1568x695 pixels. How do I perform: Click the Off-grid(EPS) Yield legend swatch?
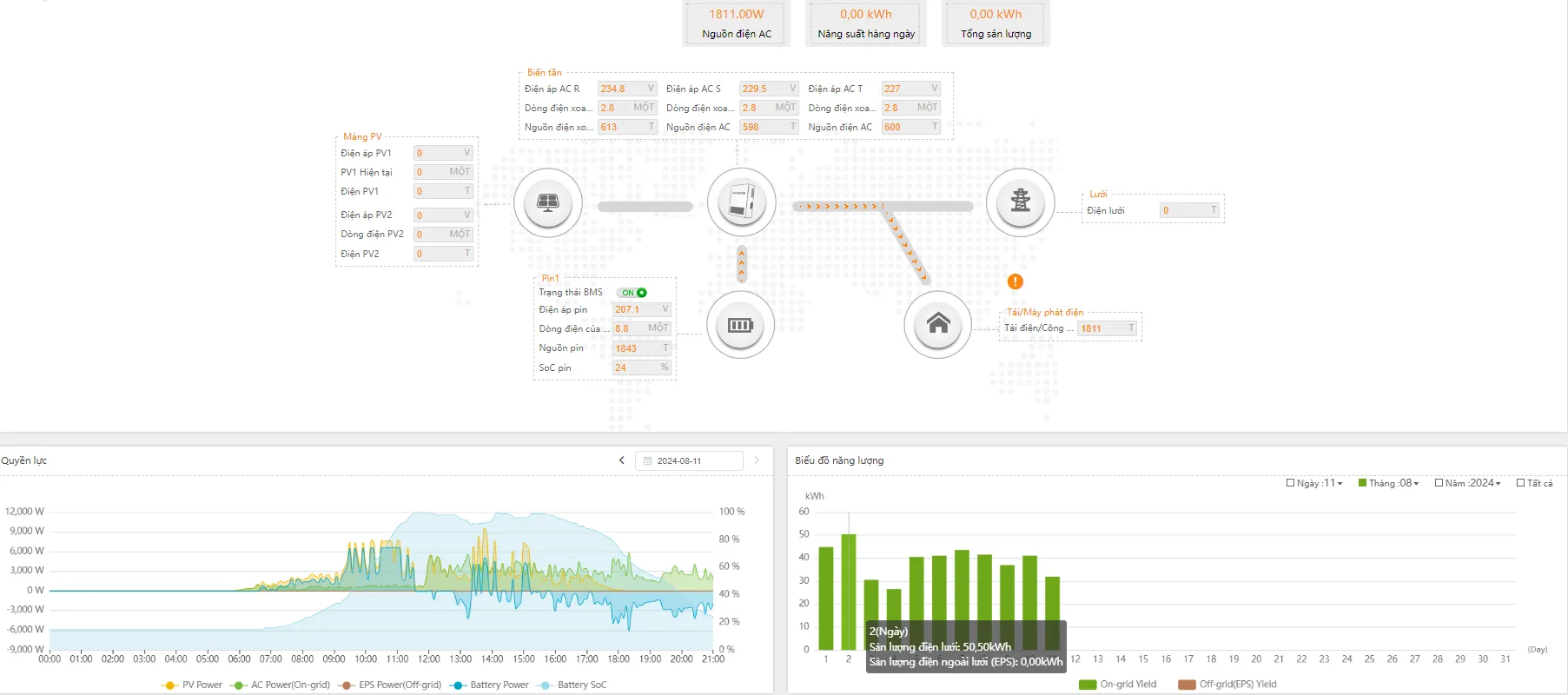1187,685
